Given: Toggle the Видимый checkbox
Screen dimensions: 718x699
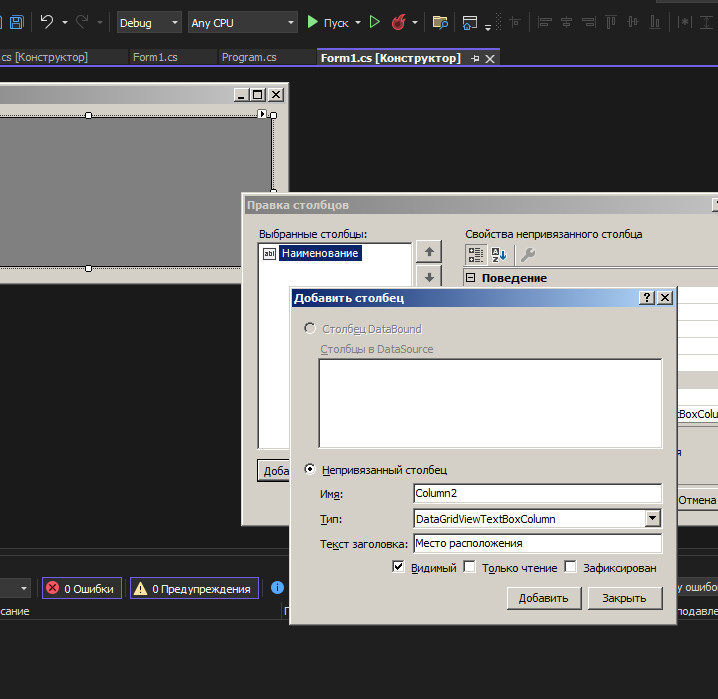Looking at the screenshot, I should point(398,567).
